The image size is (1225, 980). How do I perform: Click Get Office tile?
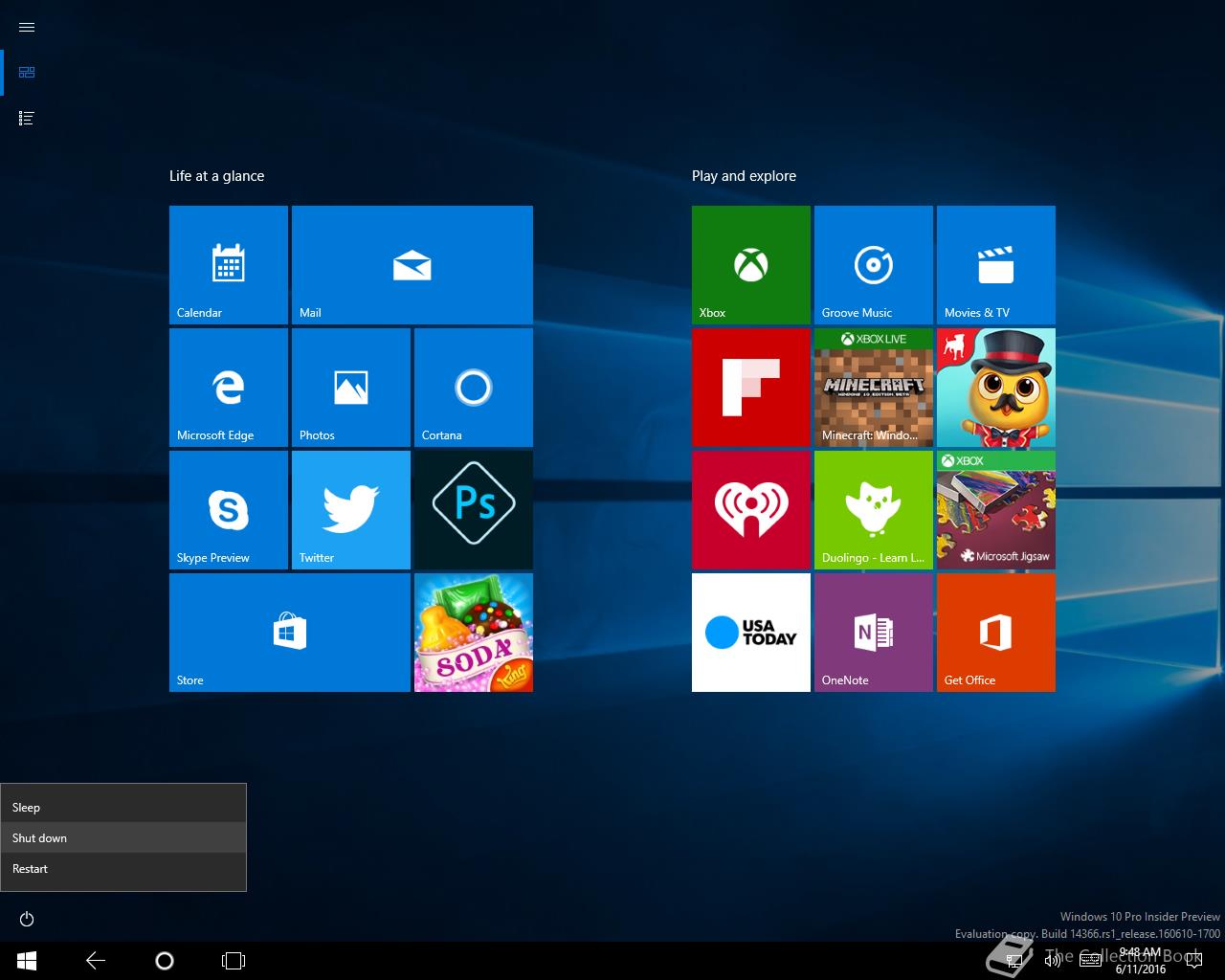[996, 633]
